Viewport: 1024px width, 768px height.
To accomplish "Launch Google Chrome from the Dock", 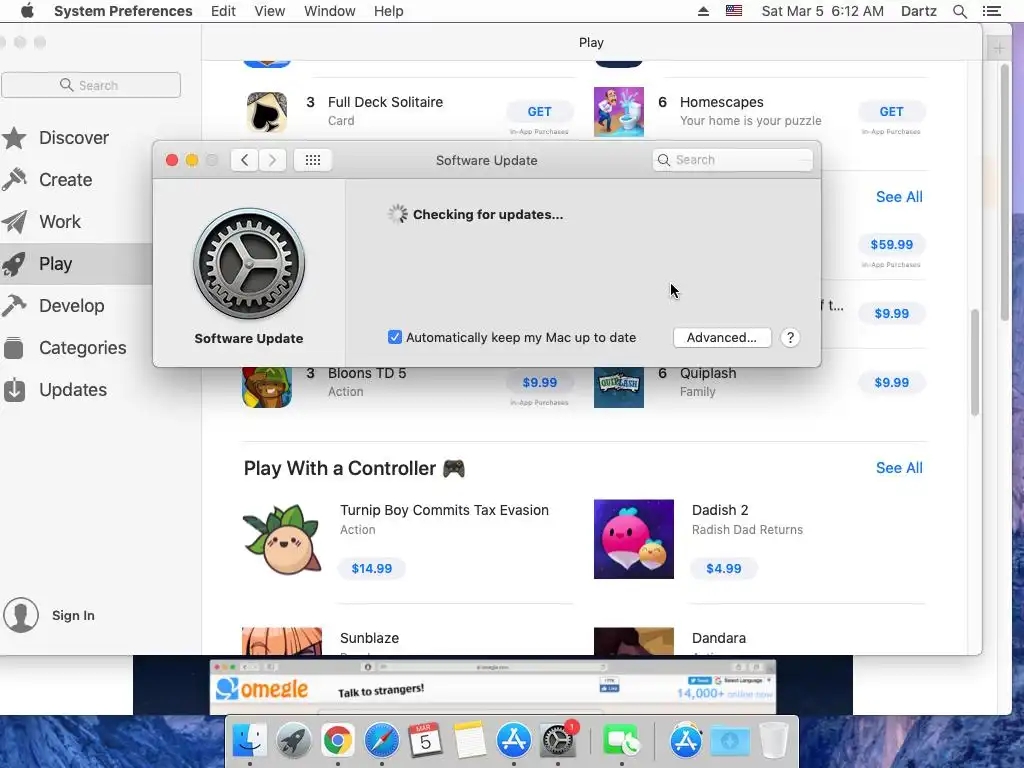I will pos(337,741).
